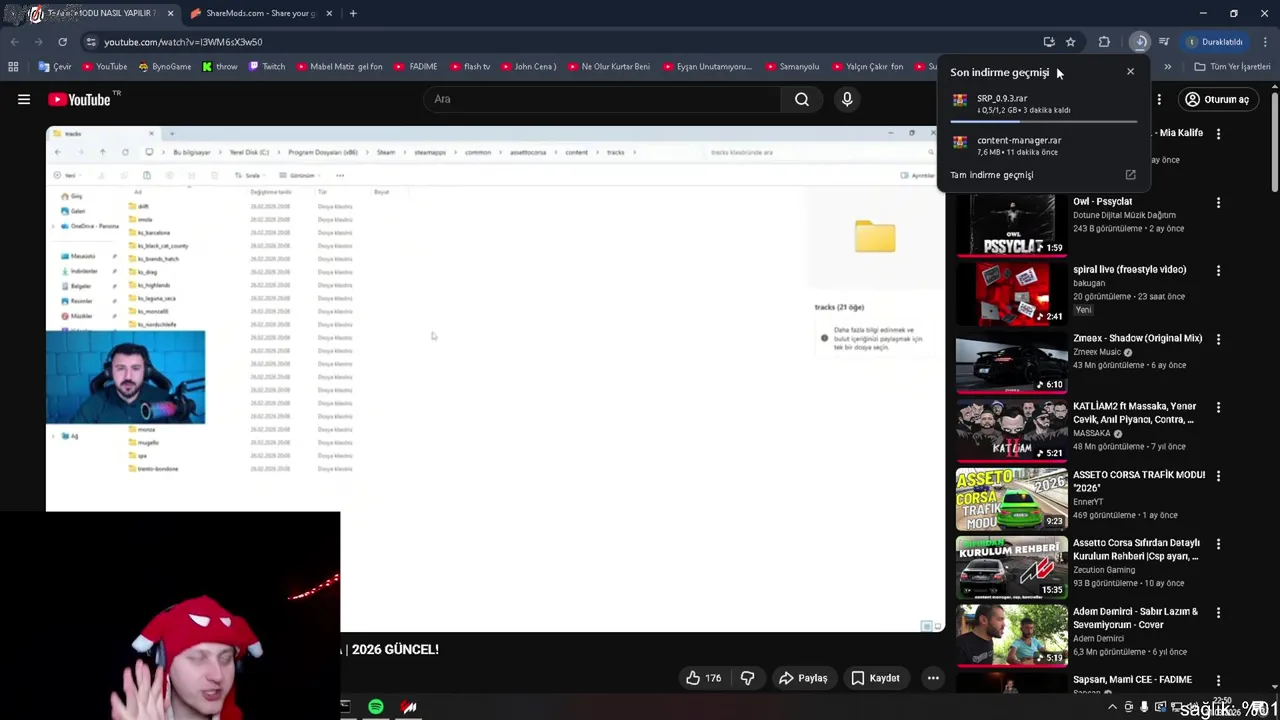Open options menu for 'Kurulum Rehberi' video
Screen dimensions: 1280x720
pyautogui.click(x=1218, y=545)
